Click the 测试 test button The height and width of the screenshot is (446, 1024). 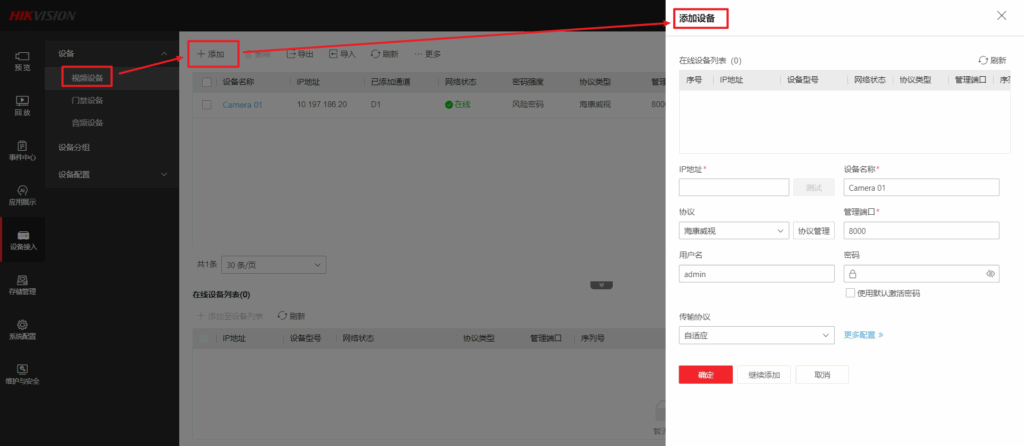[814, 187]
